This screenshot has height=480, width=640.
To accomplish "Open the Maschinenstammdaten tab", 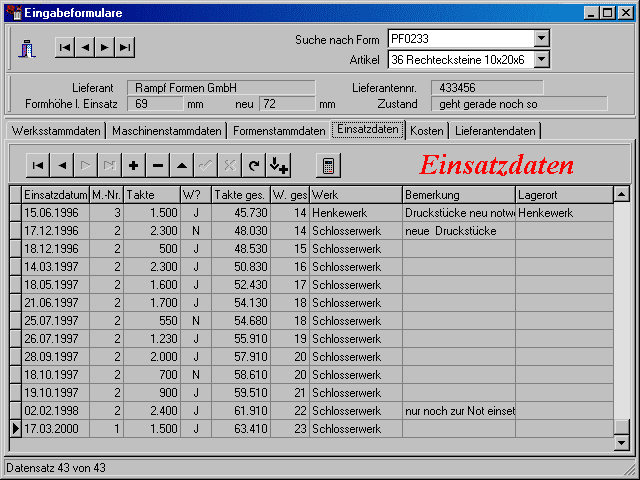I will pos(166,131).
